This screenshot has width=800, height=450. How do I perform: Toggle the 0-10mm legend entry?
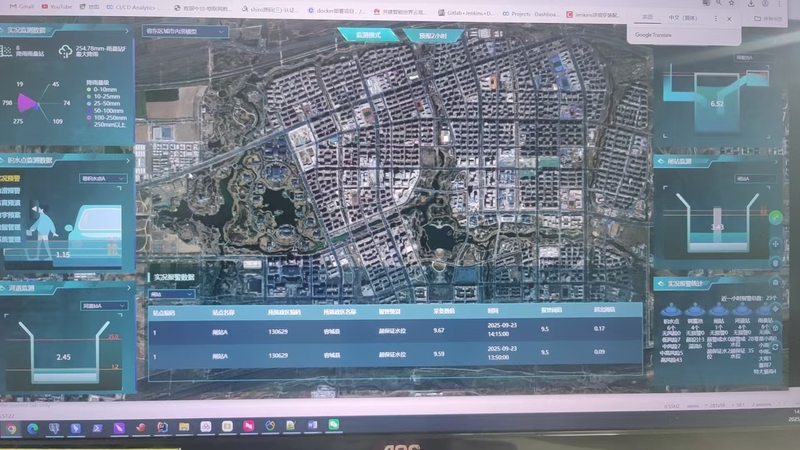(102, 89)
